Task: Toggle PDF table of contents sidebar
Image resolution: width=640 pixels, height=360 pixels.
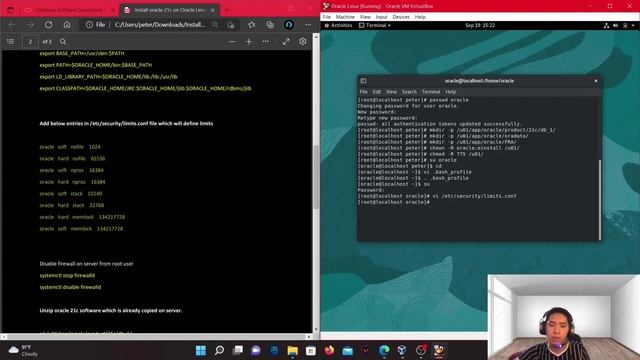Action: (x=11, y=42)
